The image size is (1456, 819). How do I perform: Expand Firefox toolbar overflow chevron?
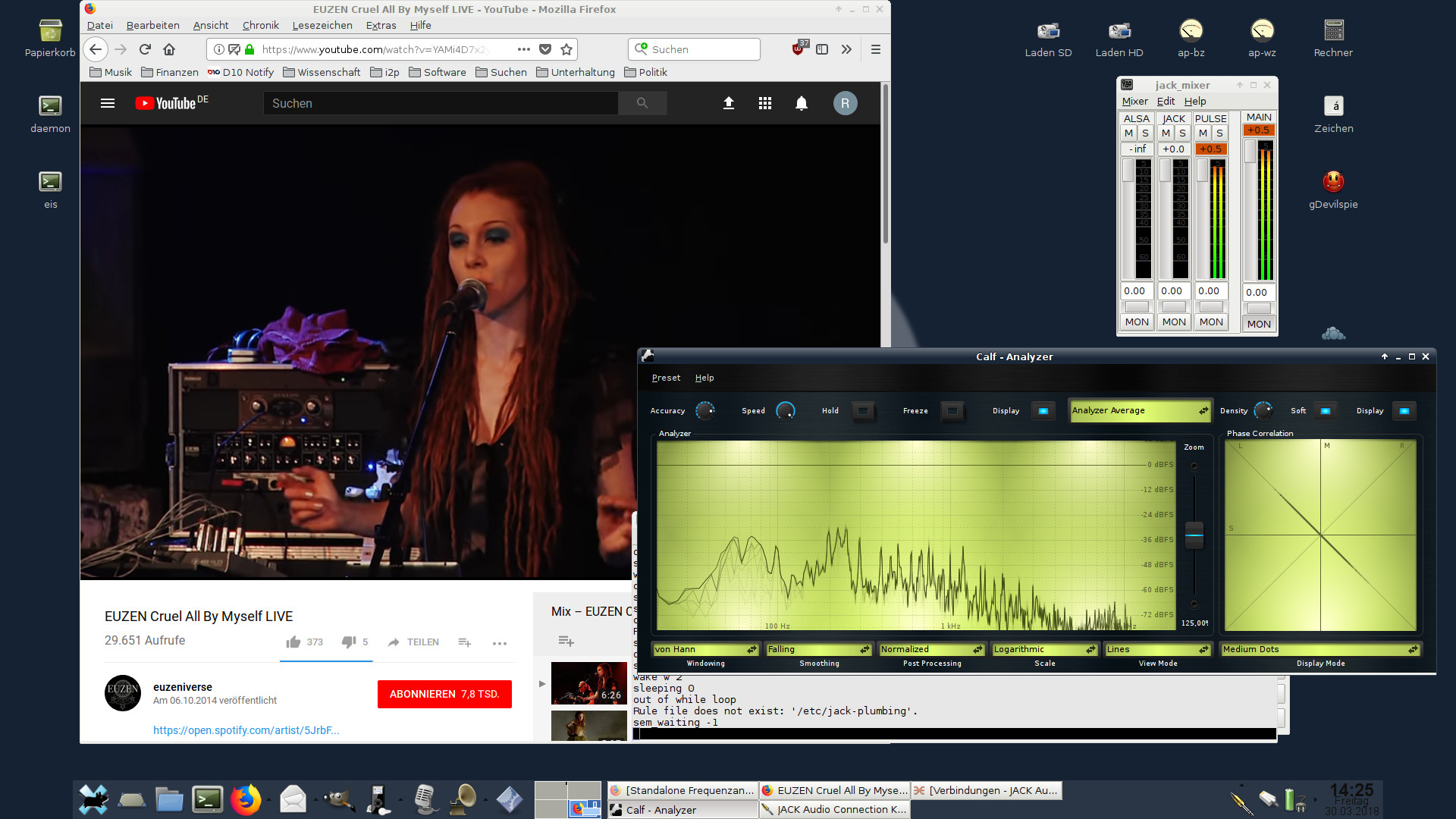[846, 49]
